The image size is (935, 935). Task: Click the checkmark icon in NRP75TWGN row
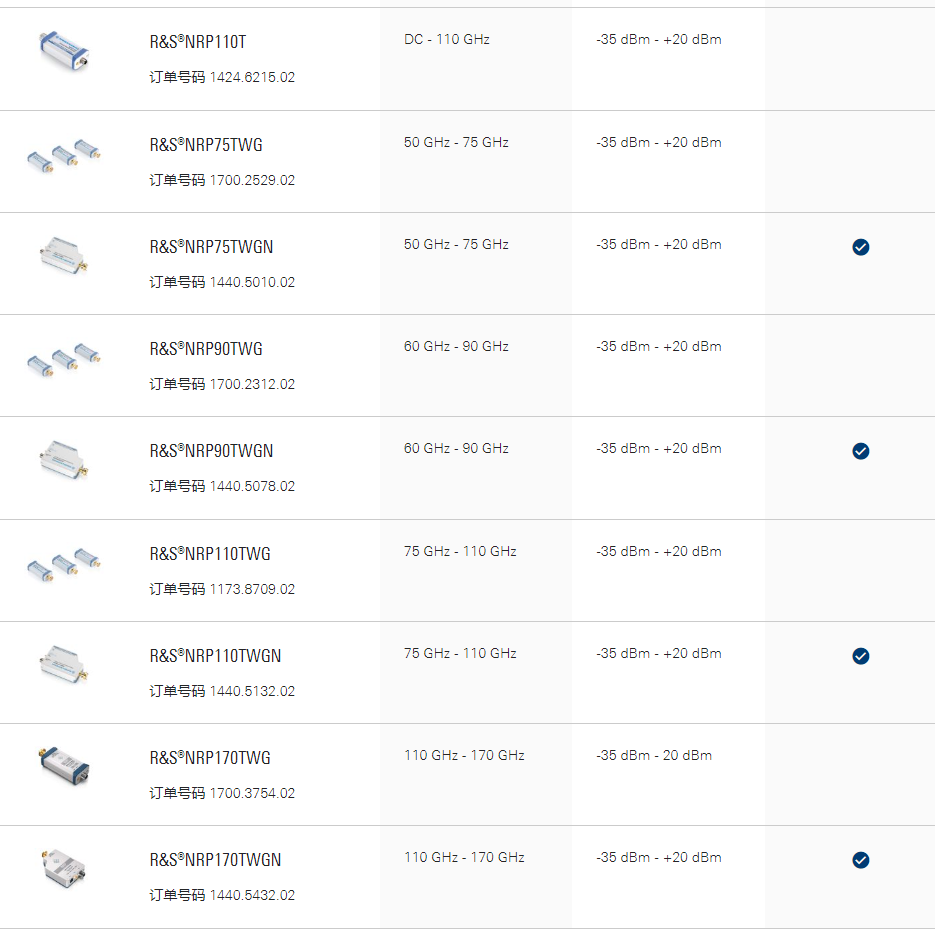(860, 247)
